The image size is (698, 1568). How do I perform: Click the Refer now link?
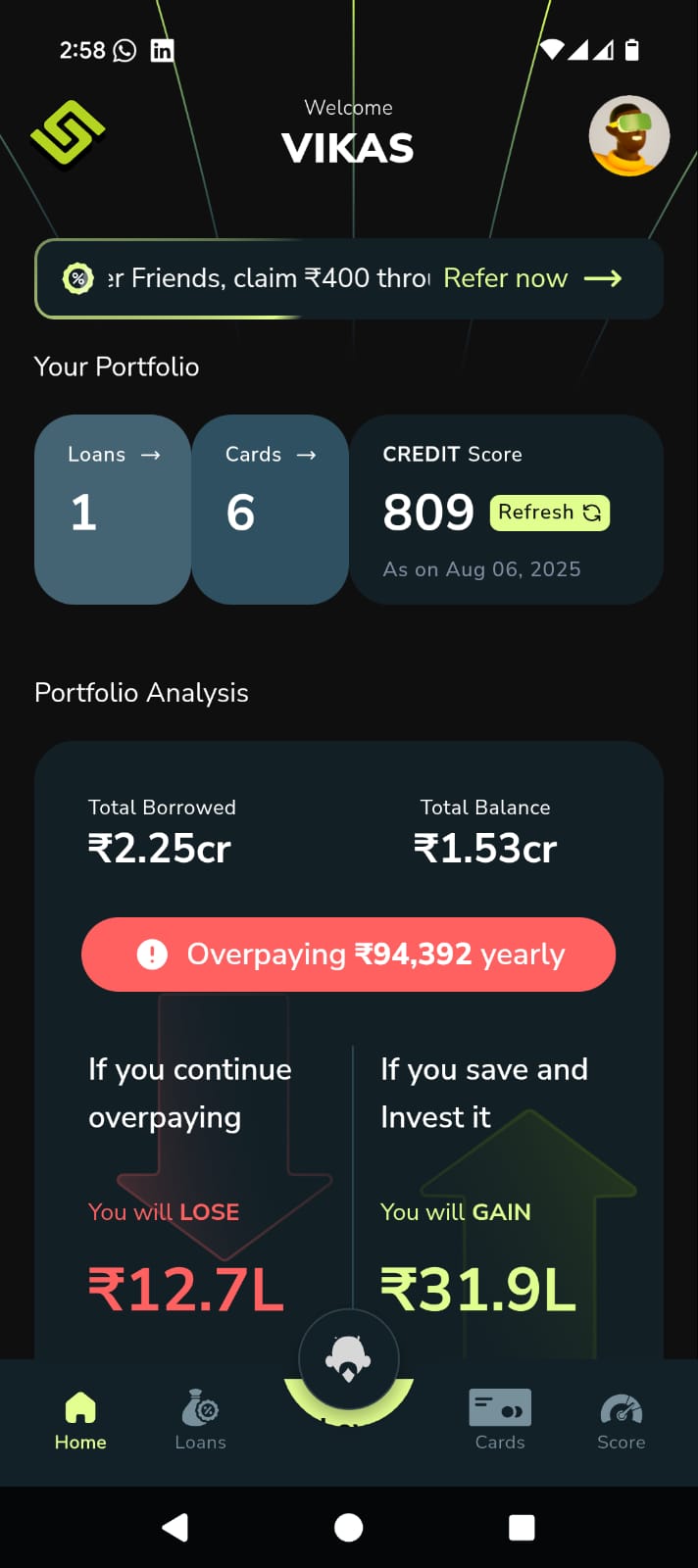tap(505, 278)
